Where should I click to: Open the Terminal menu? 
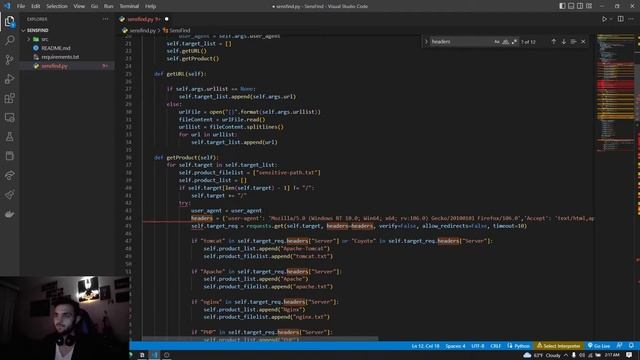[x=129, y=6]
